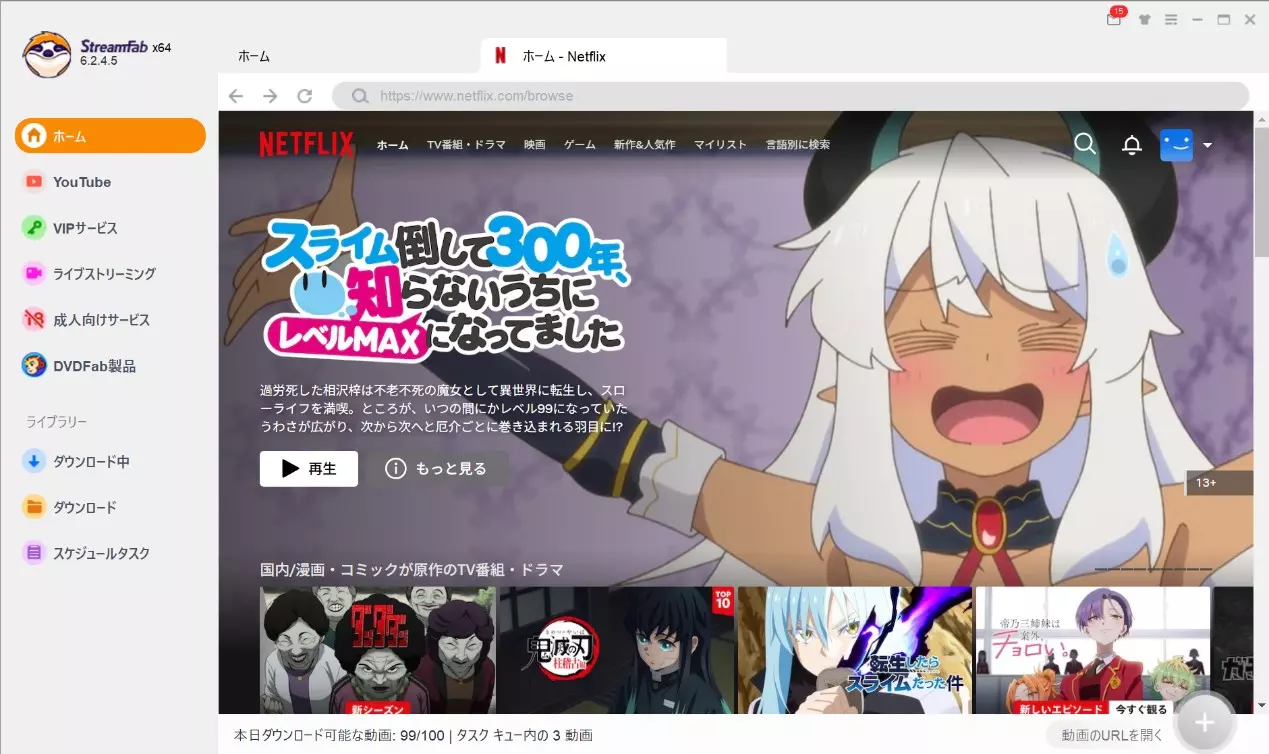This screenshot has width=1269, height=754.
Task: Select 映画 in the Netflix navigation
Action: (534, 144)
